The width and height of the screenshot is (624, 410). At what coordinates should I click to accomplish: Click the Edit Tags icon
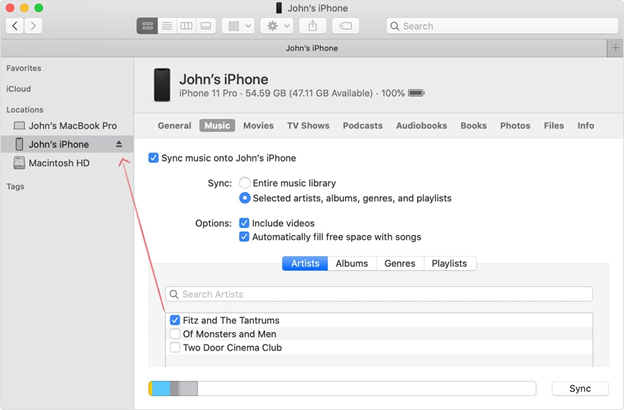click(x=345, y=26)
